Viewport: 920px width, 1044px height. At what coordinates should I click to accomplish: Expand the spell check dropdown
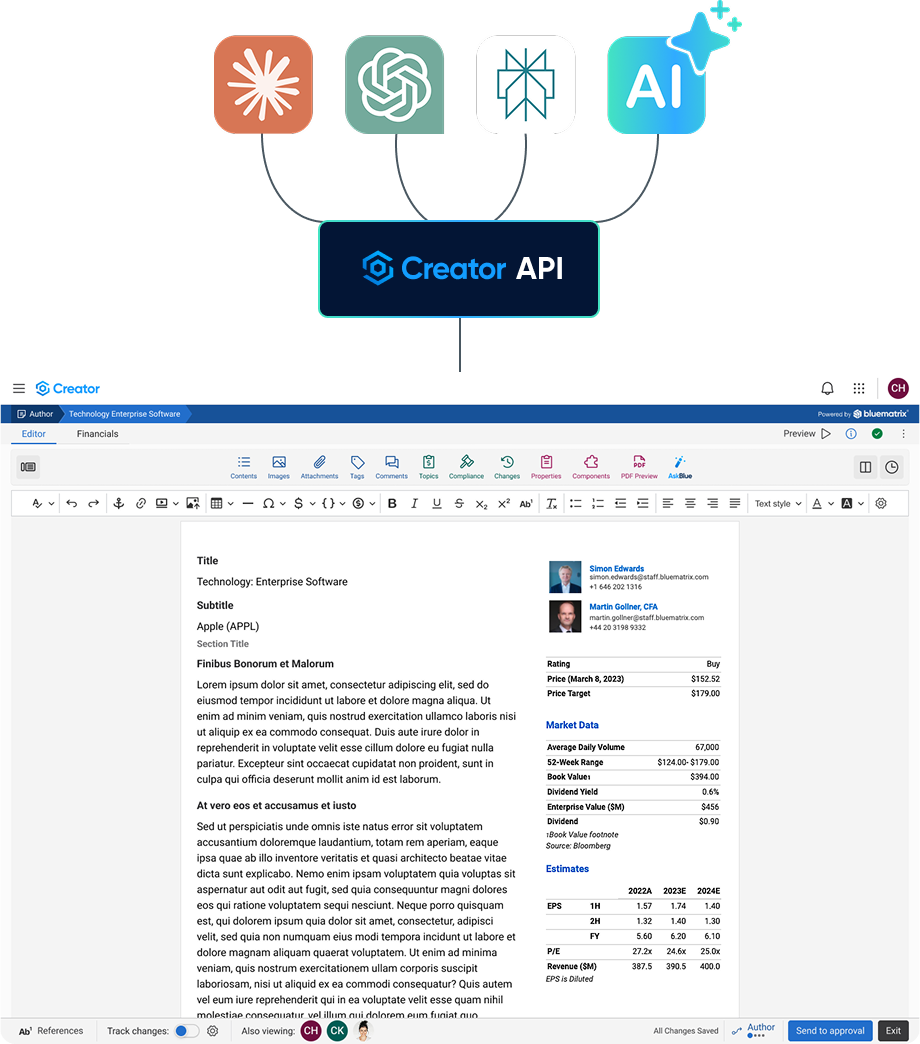click(x=51, y=503)
